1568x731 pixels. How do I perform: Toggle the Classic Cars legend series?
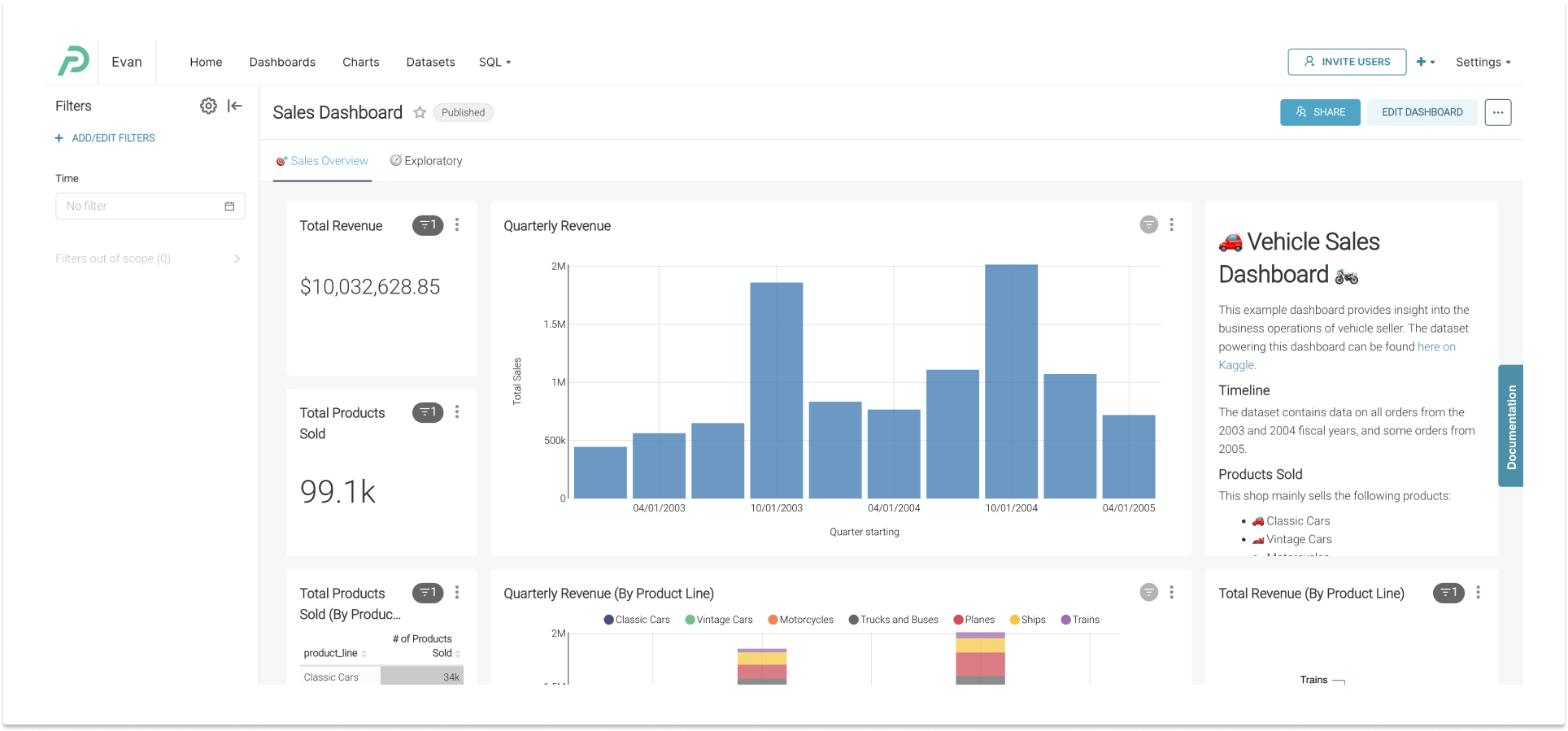[x=637, y=620]
